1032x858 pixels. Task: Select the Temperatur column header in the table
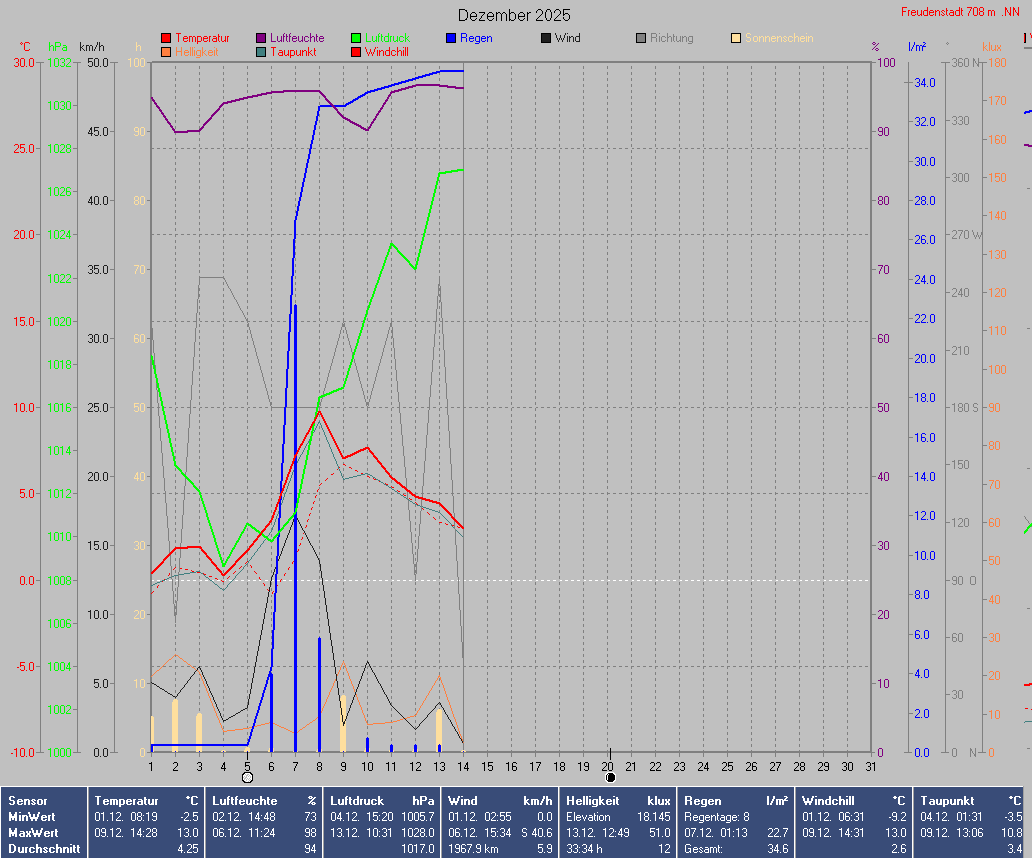[x=126, y=801]
